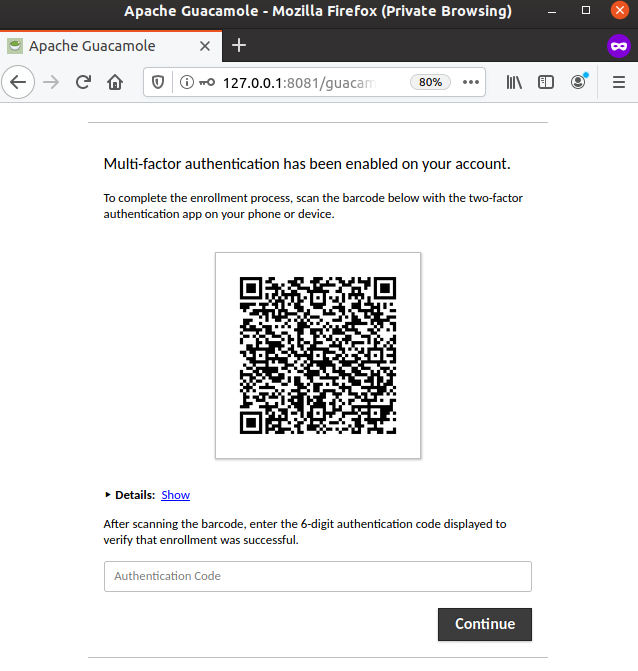Toggle the sidebar view icon
This screenshot has width=638, height=671.
point(546,82)
